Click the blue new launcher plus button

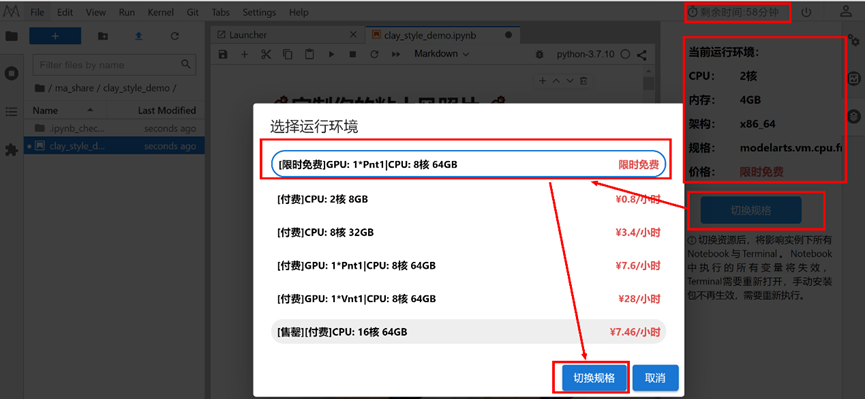coord(55,36)
